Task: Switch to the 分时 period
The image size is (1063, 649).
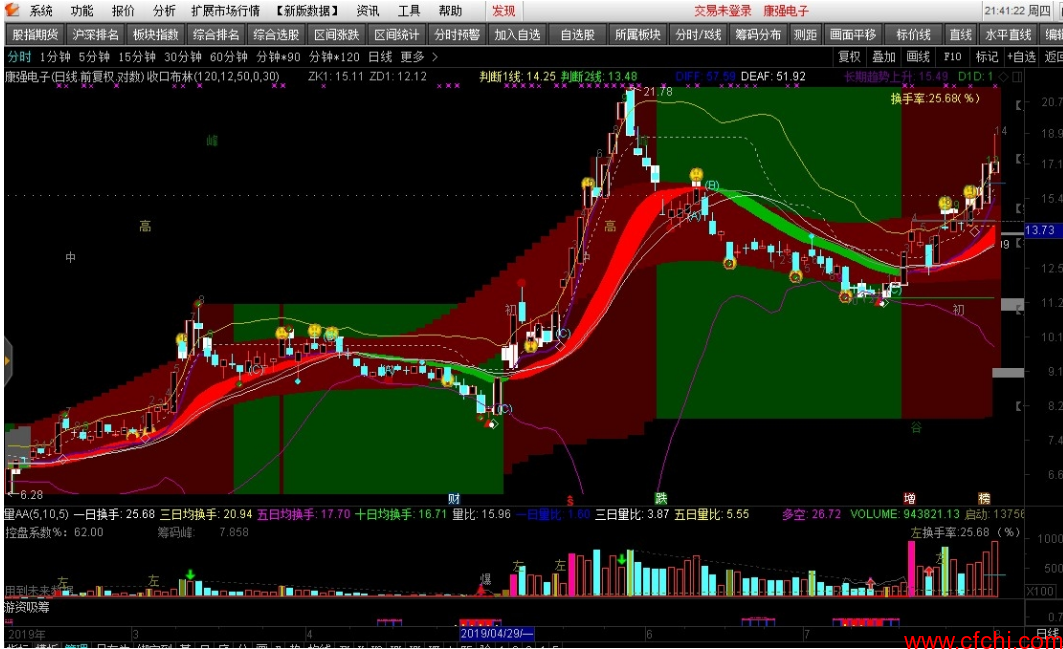Action: 19,57
